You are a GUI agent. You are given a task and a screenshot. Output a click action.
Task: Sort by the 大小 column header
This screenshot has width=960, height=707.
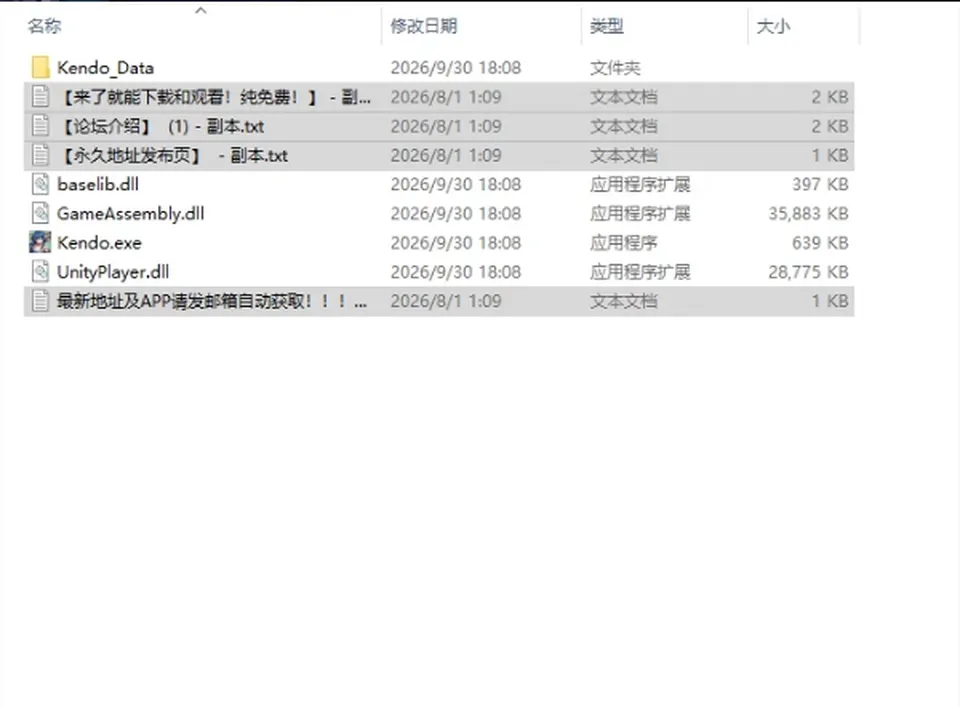point(773,26)
